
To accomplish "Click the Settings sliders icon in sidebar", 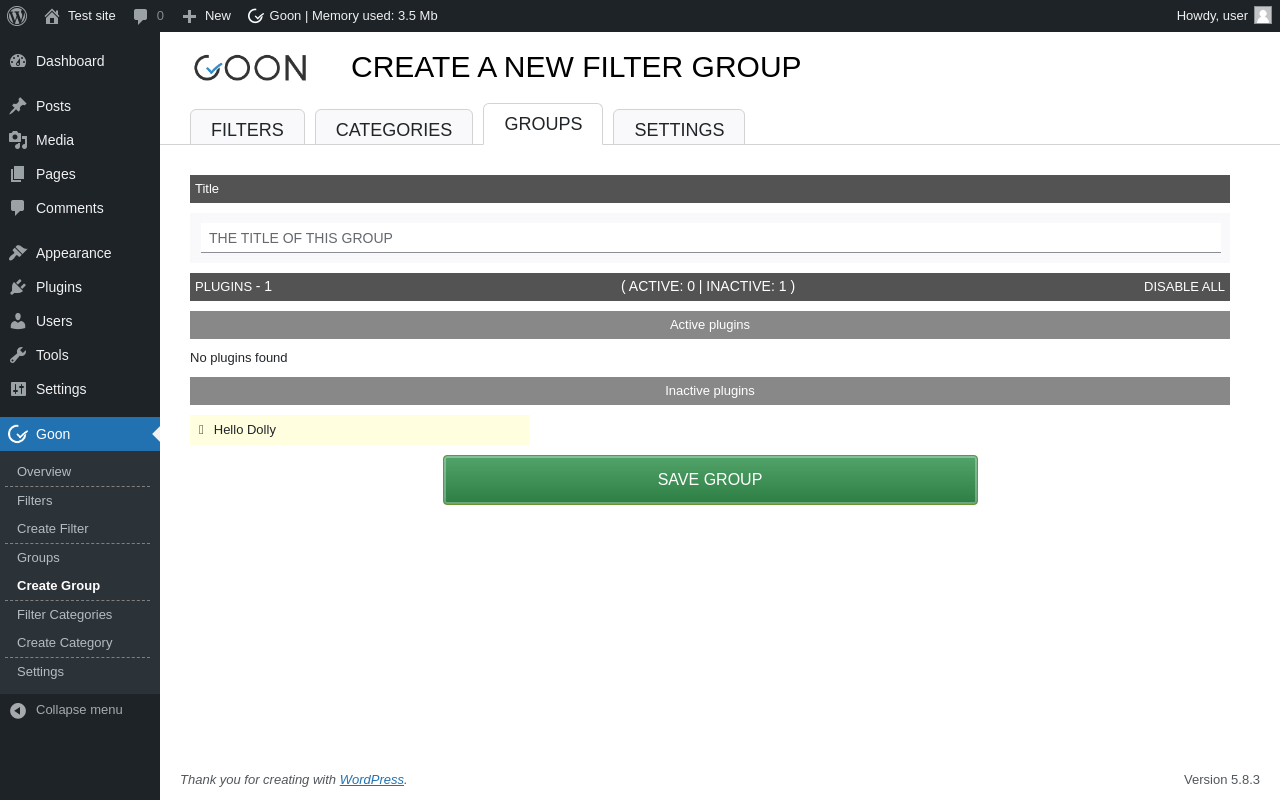I will pos(18,389).
